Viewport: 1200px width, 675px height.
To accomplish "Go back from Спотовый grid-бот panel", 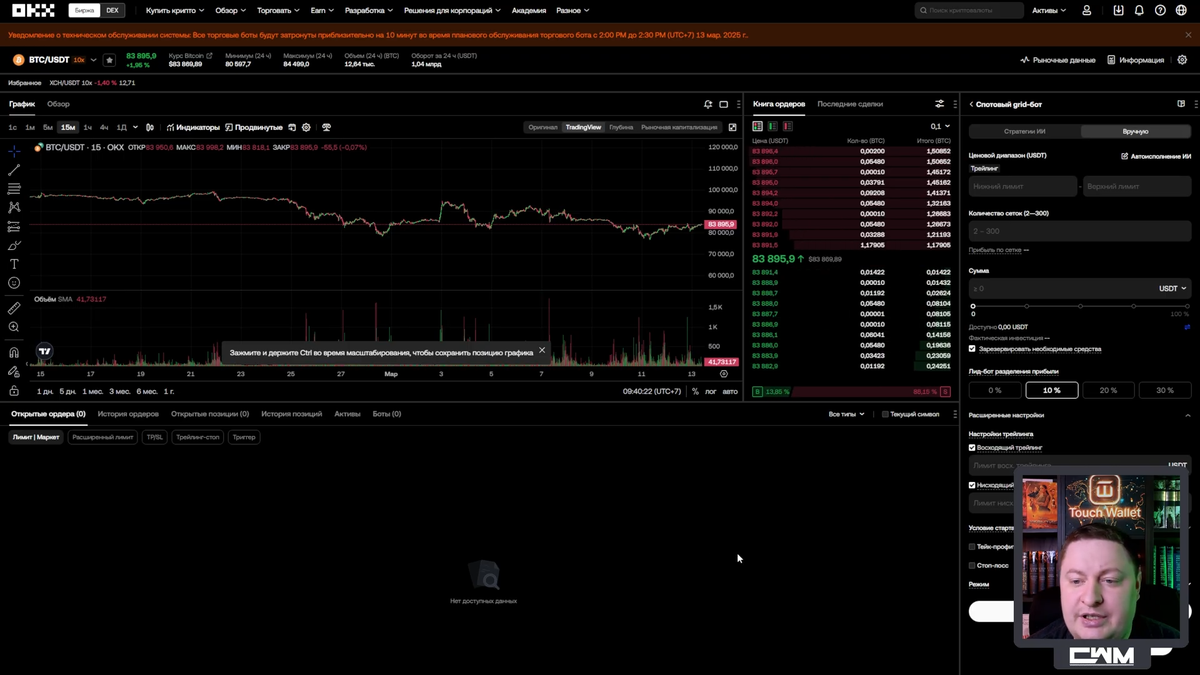I will click(971, 104).
